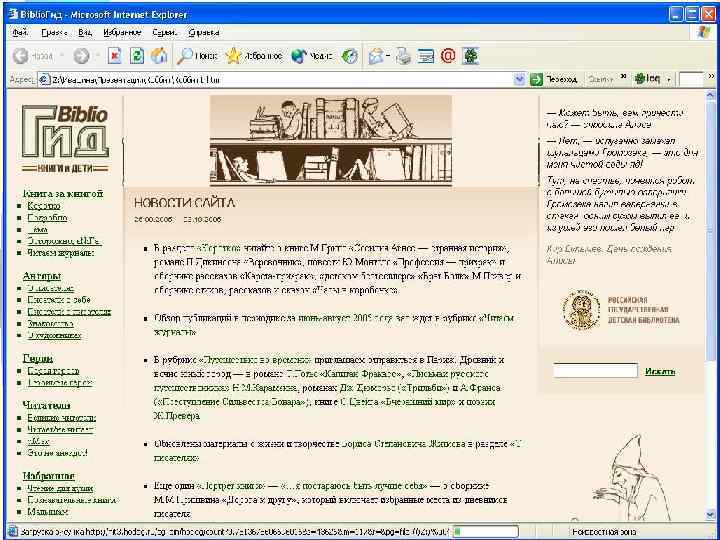Open the Познавательные книги sidebar item

72,500
